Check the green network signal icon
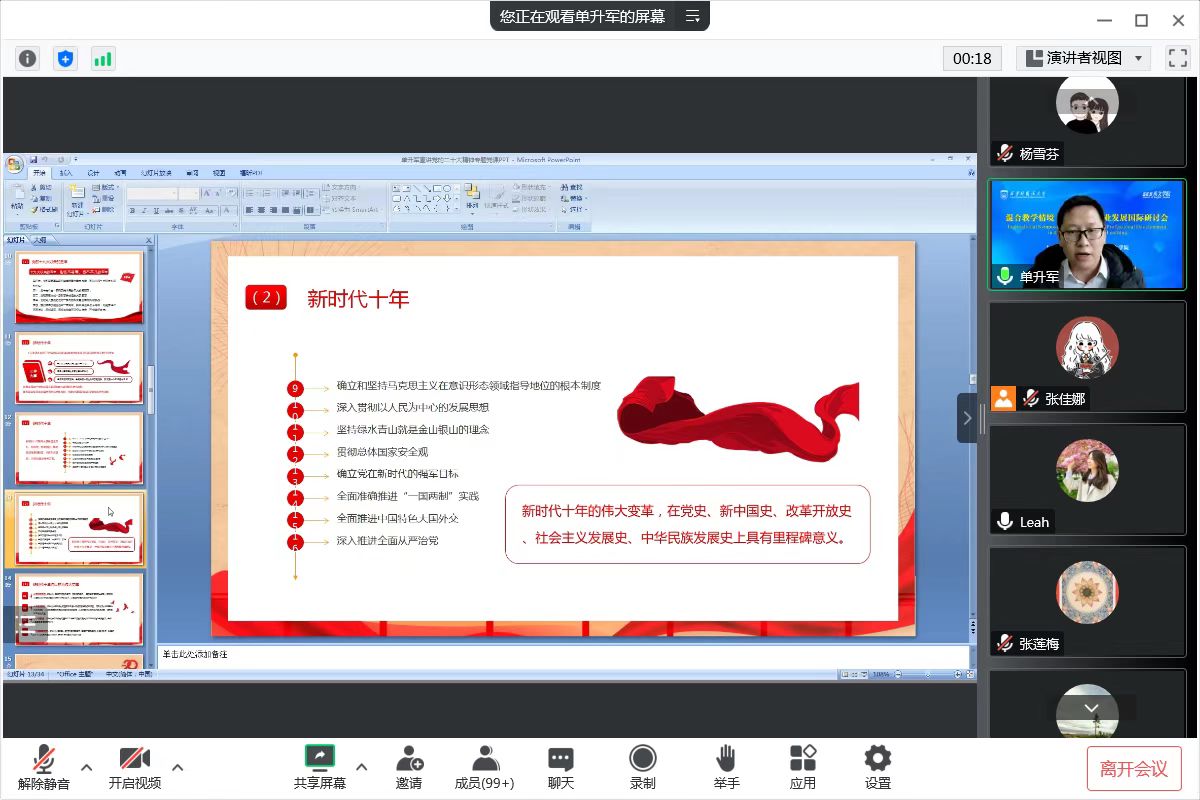 coord(103,58)
